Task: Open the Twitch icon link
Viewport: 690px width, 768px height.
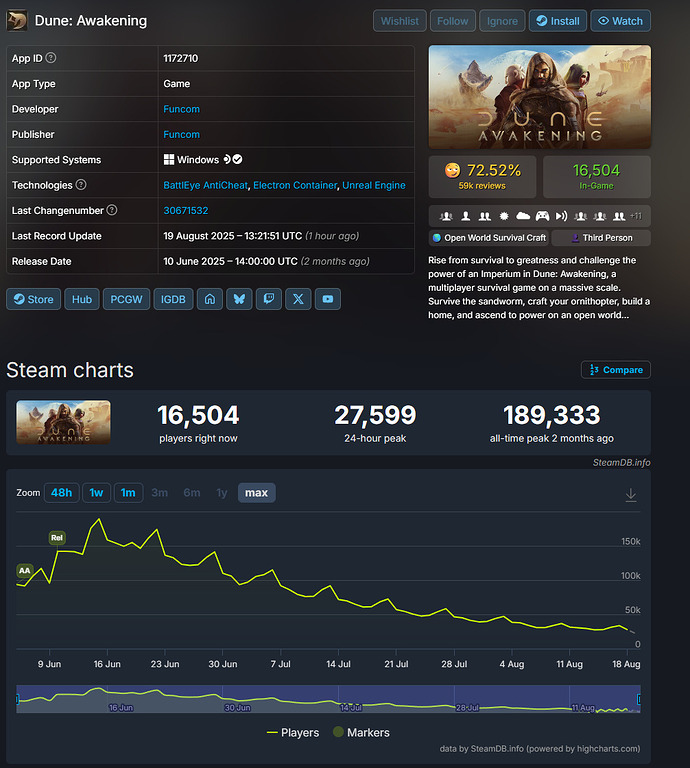Action: [268, 299]
